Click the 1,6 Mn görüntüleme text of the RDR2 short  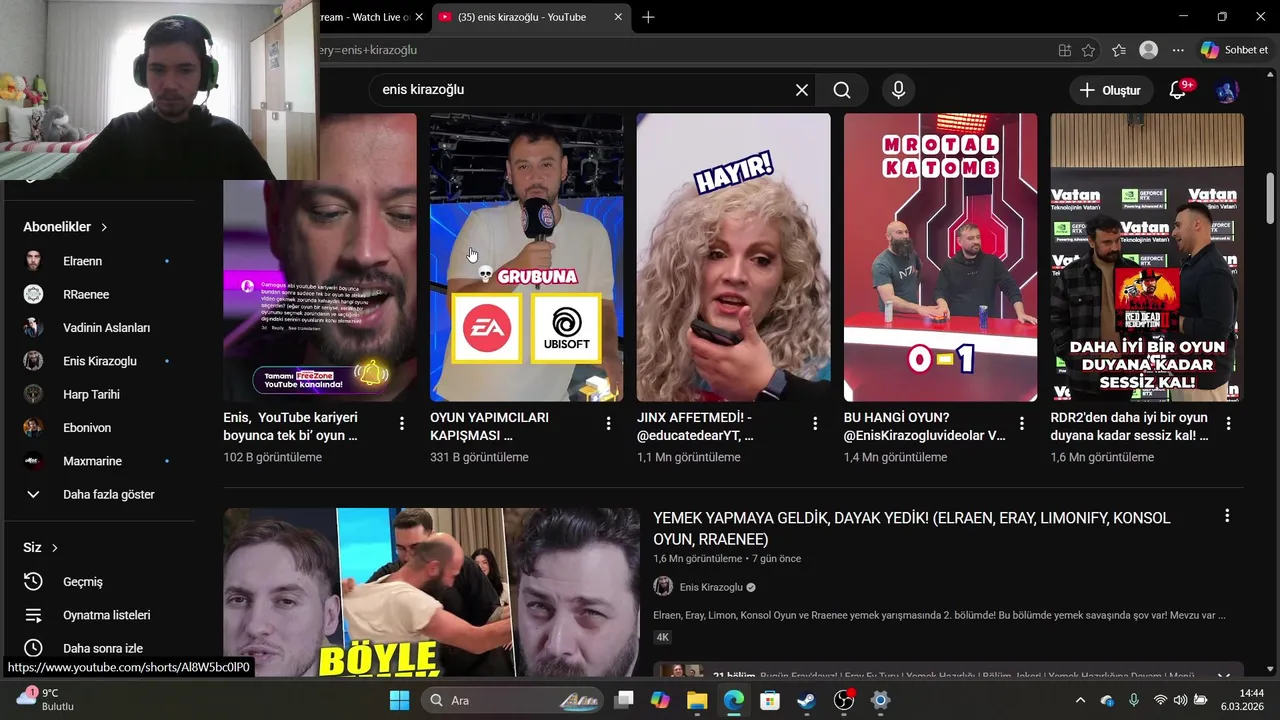[1102, 457]
